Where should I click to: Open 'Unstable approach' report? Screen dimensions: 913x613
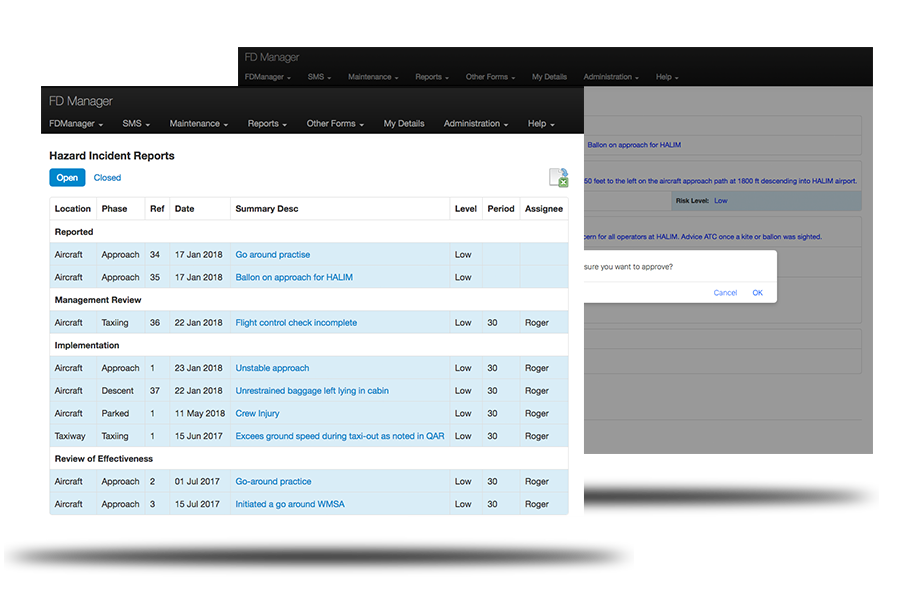tap(272, 368)
